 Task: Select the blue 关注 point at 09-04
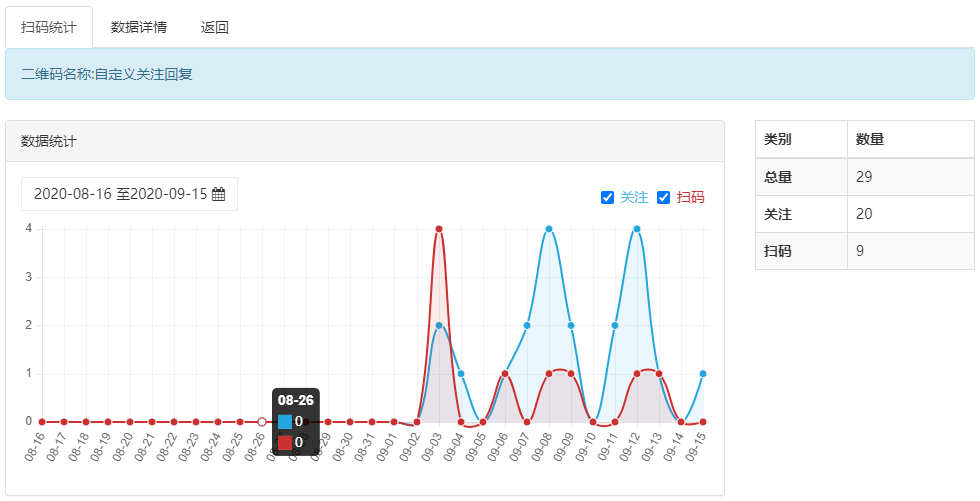tap(461, 374)
